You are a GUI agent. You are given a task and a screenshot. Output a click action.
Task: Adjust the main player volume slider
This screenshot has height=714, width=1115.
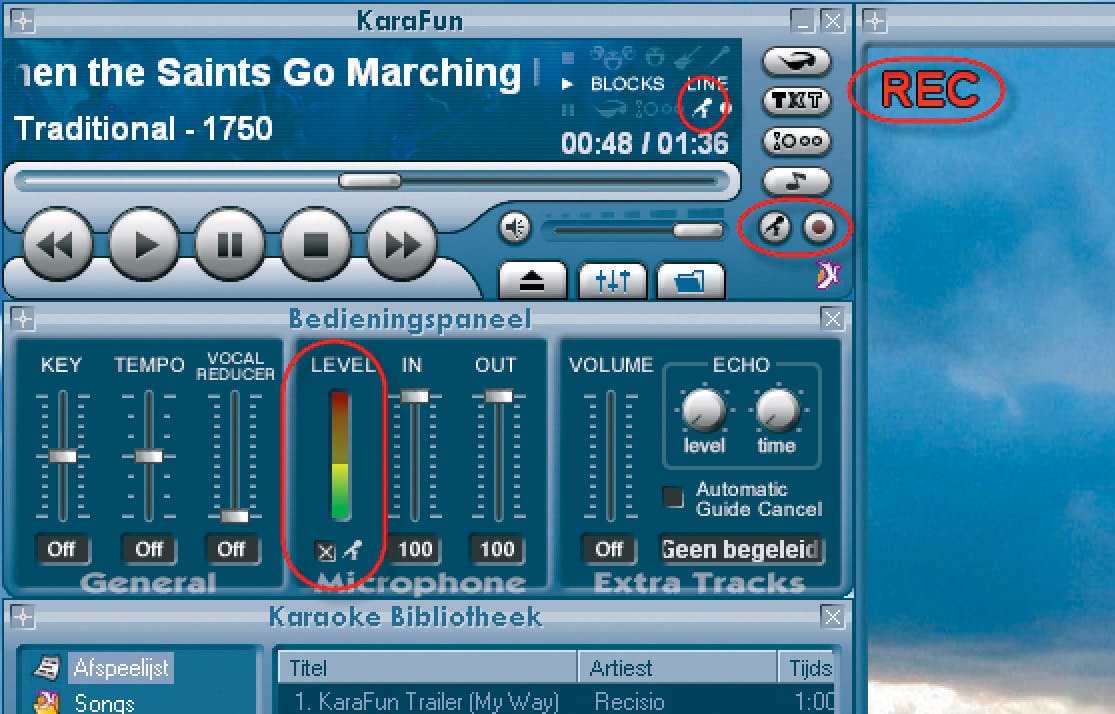click(x=698, y=230)
